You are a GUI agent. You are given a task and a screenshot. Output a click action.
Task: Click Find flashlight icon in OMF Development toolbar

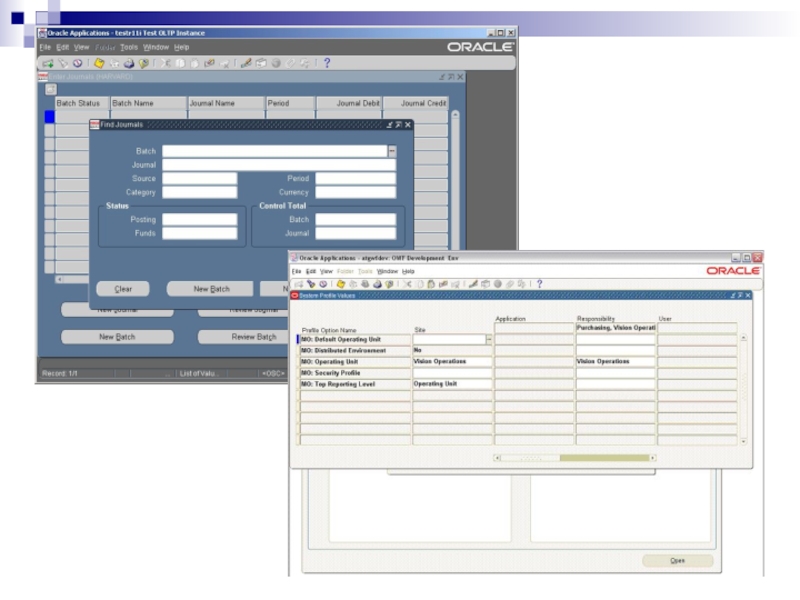point(311,284)
